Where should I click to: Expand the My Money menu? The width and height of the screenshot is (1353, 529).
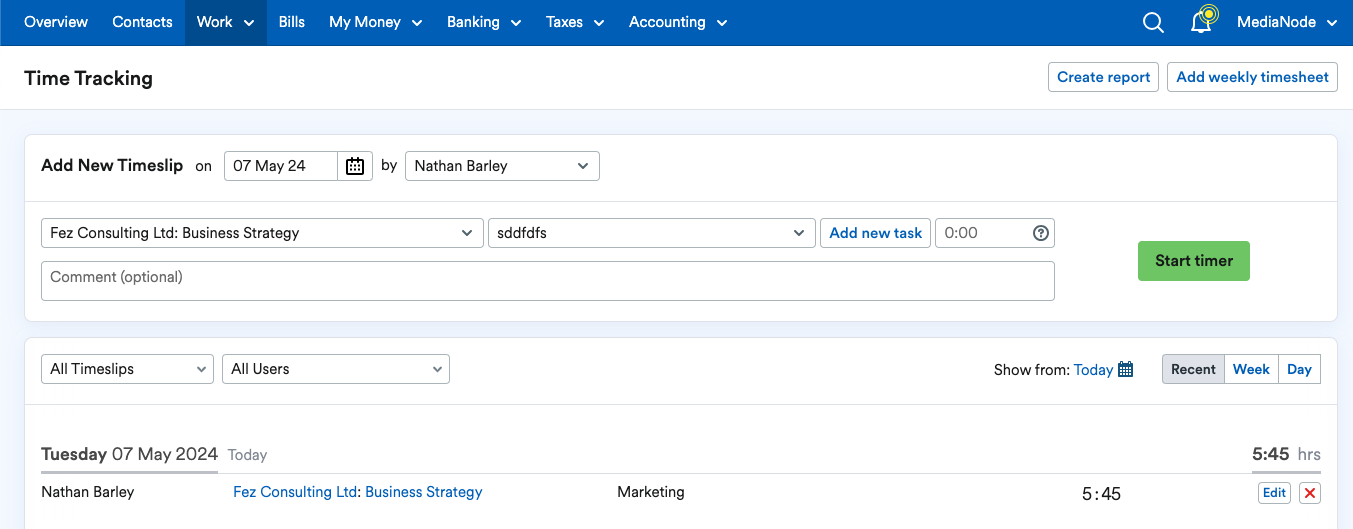click(376, 22)
